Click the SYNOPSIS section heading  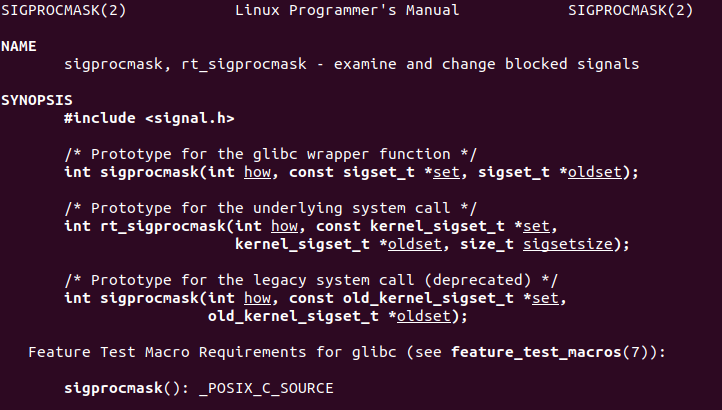point(37,100)
